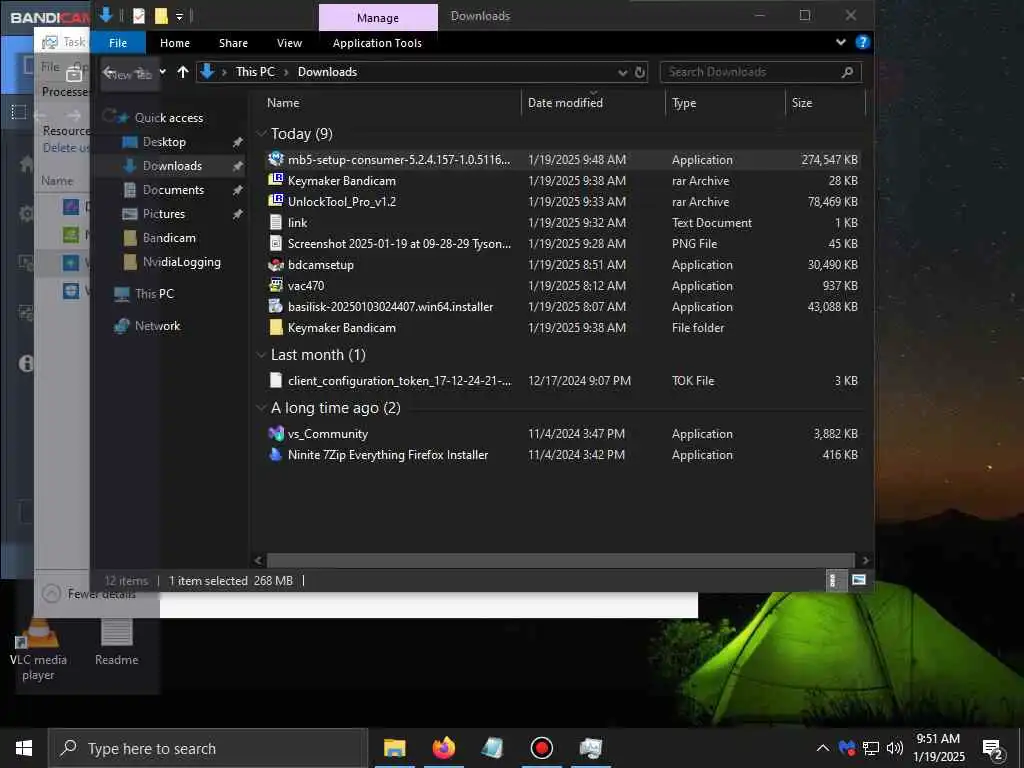This screenshot has width=1024, height=768.
Task: Select the Keymaker Bandicam file folder icon
Action: tap(276, 327)
